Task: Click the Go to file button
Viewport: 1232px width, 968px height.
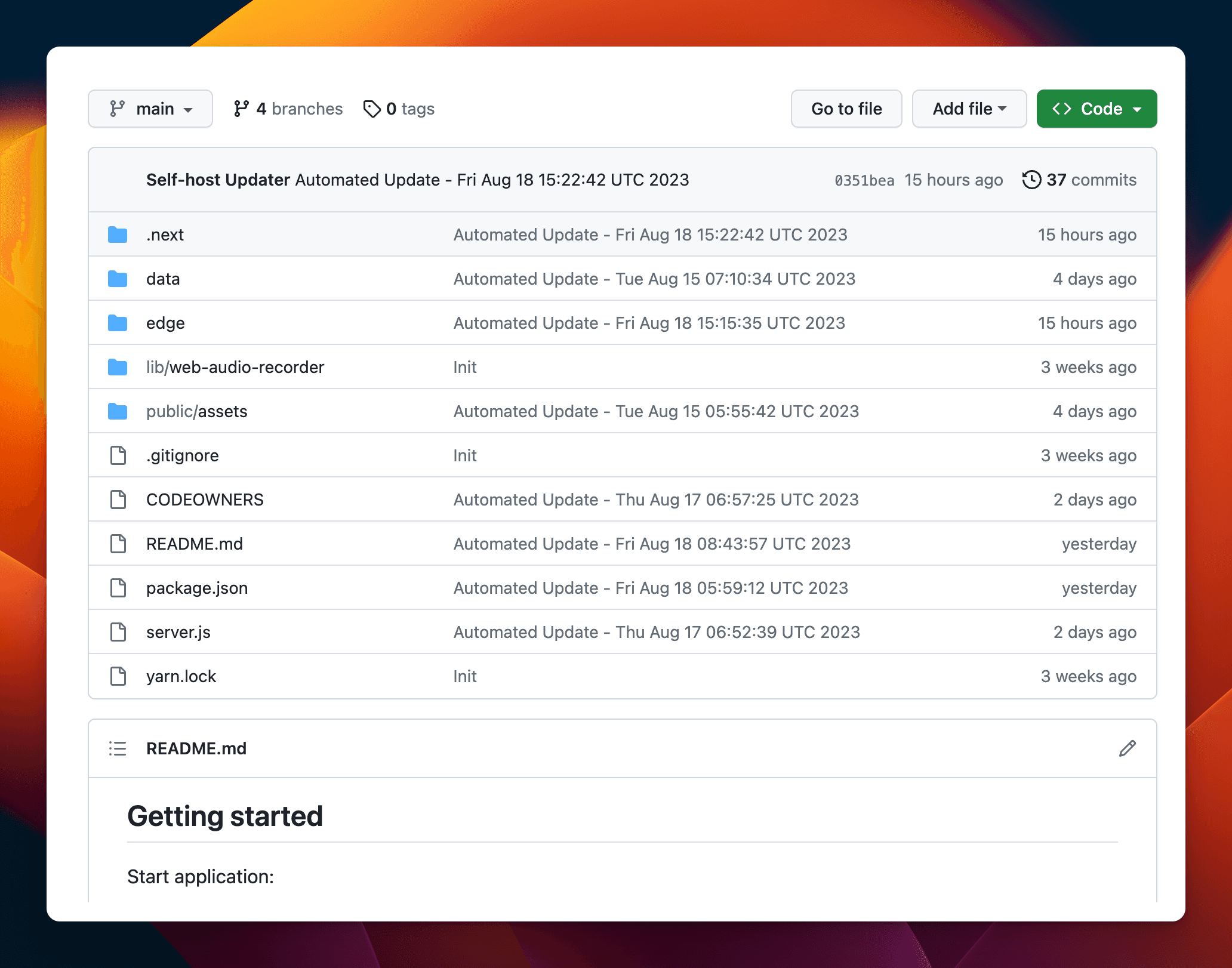Action: 846,109
